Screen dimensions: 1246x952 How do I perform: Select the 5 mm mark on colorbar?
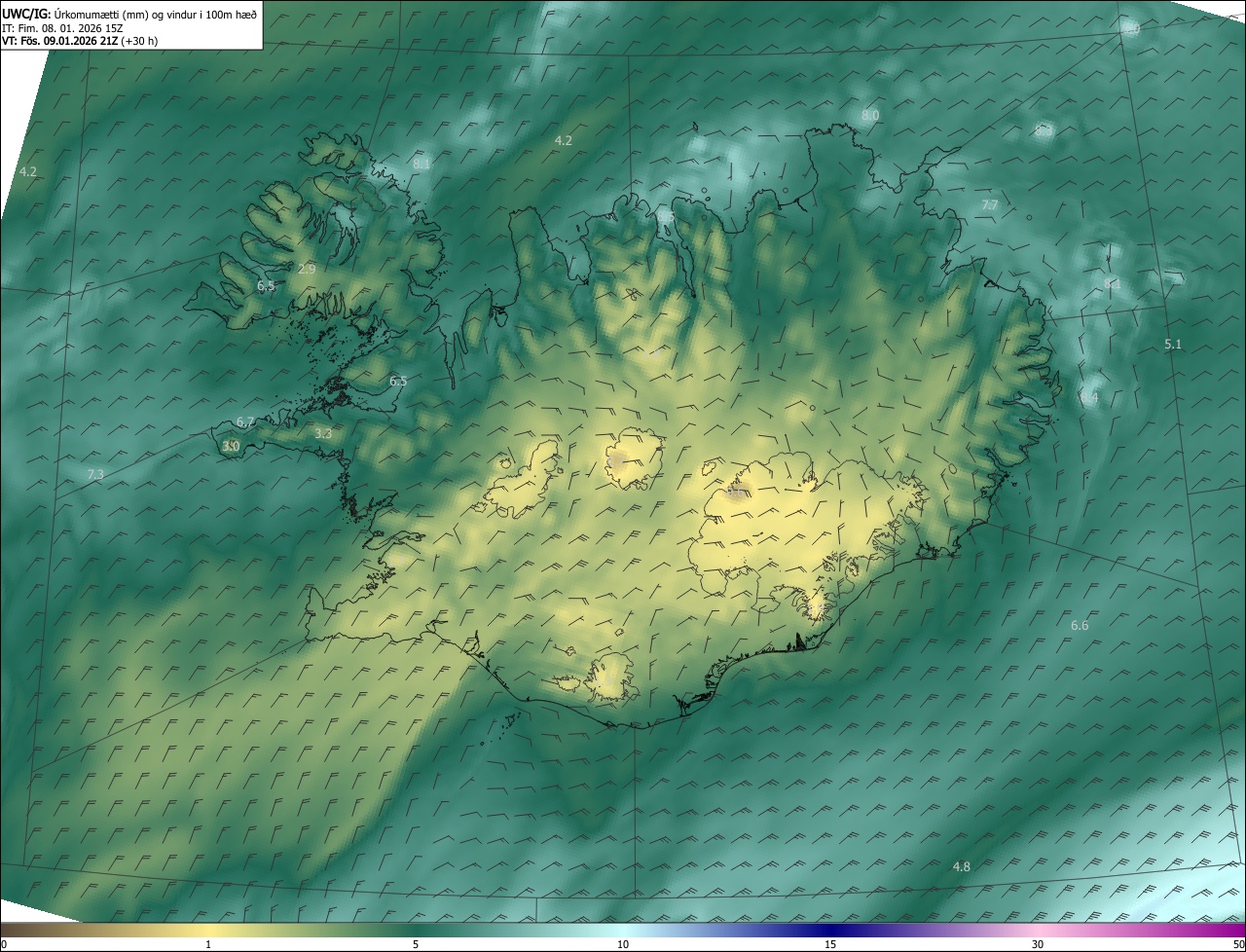[x=416, y=944]
